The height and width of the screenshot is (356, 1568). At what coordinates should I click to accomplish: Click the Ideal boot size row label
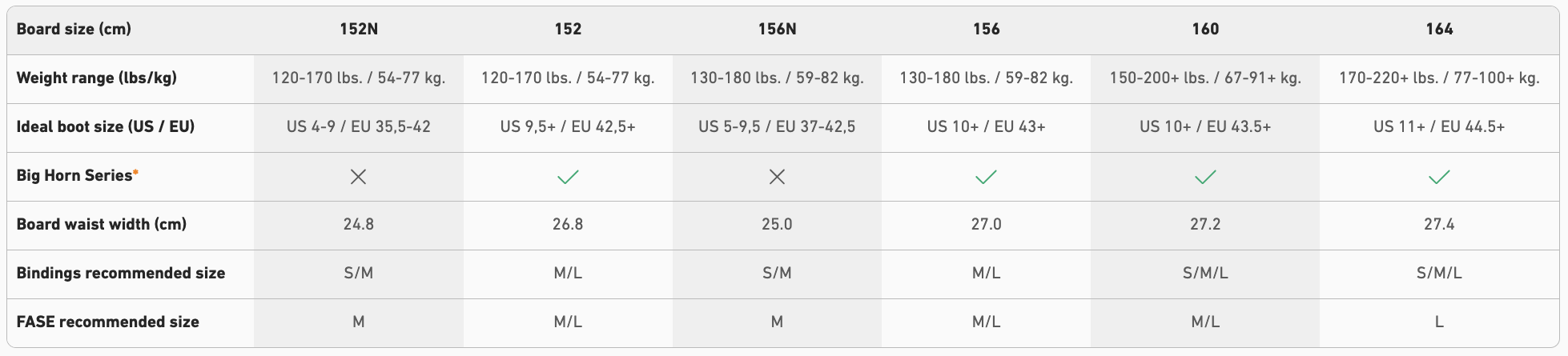[x=105, y=127]
